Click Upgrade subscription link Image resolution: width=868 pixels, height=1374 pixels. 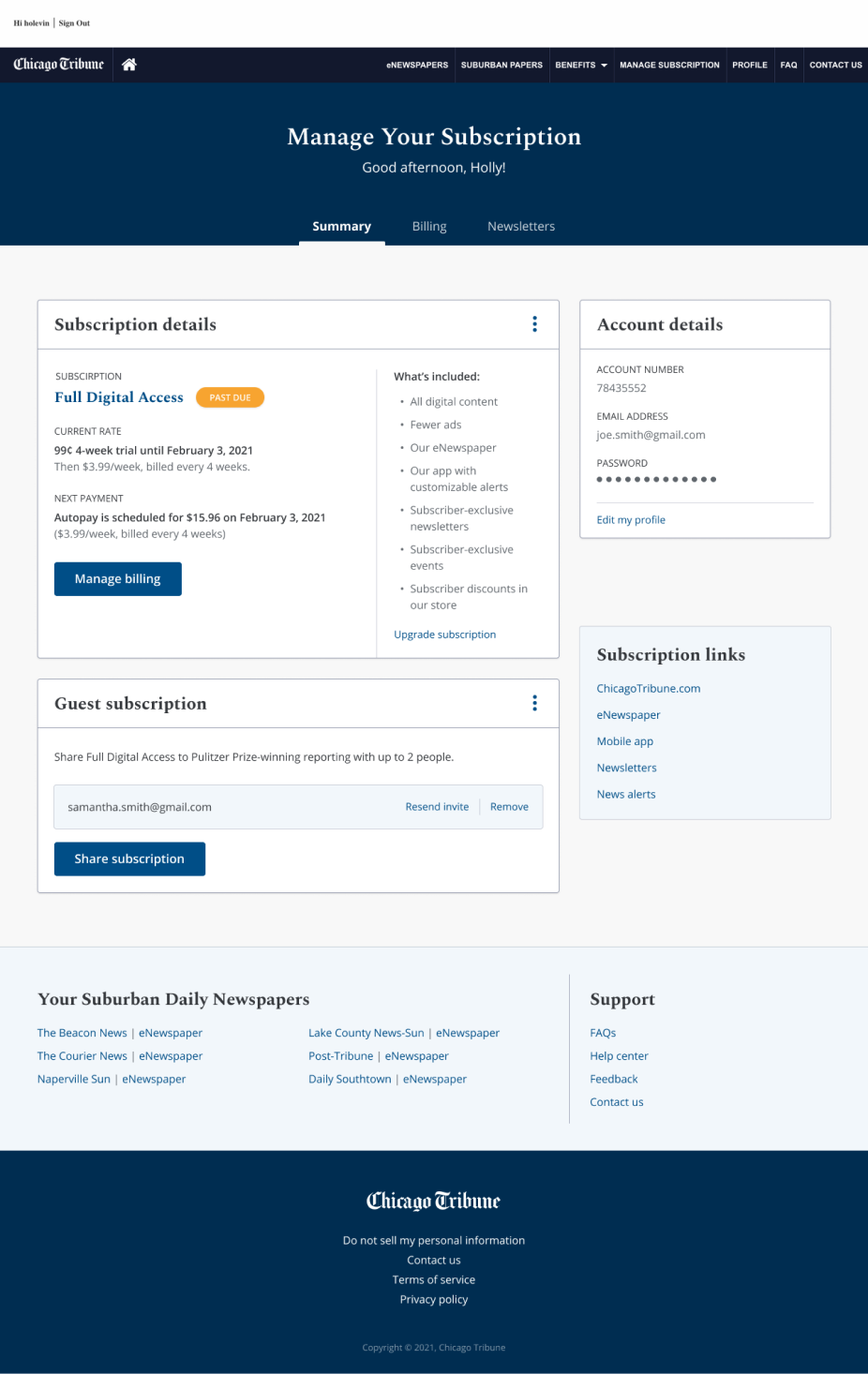click(445, 635)
